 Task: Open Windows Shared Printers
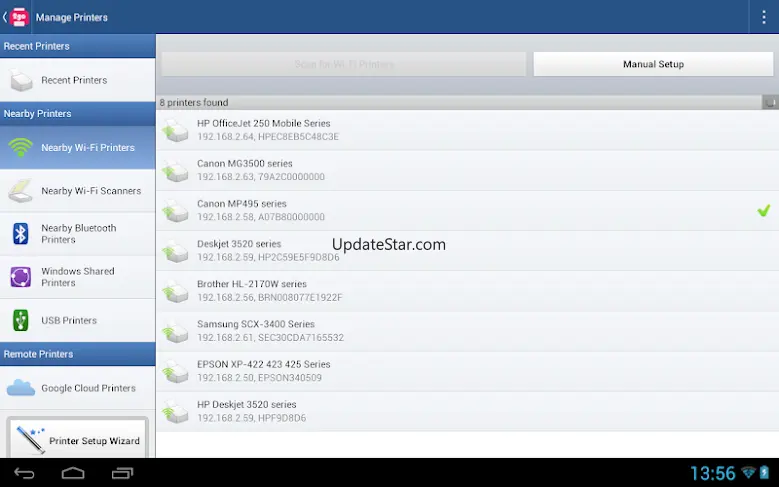point(78,277)
